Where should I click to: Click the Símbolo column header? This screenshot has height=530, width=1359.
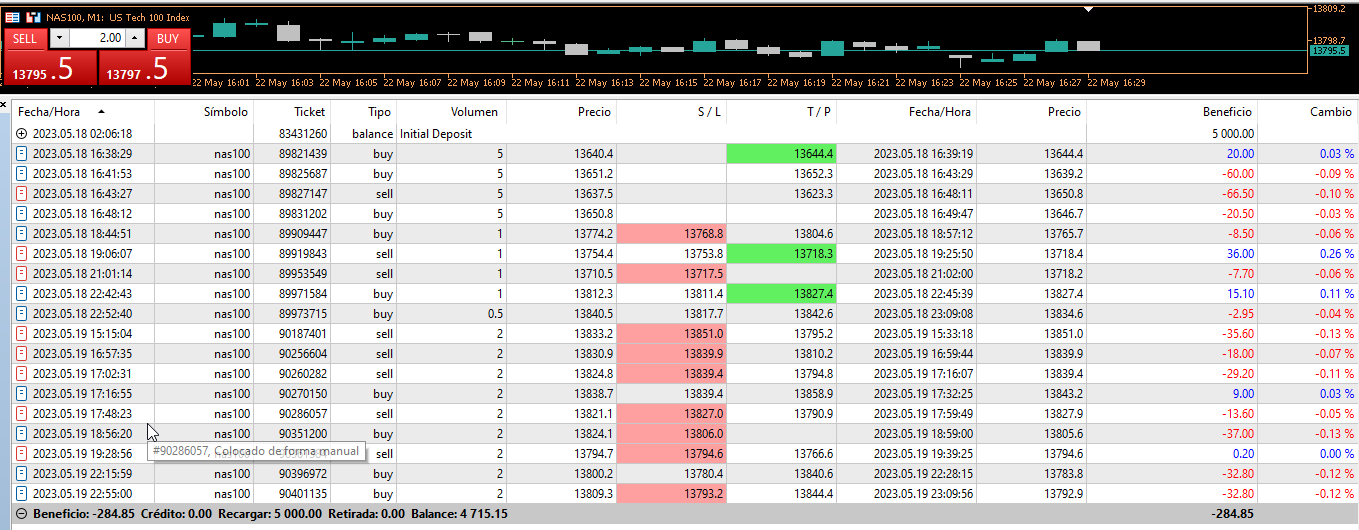coord(225,112)
